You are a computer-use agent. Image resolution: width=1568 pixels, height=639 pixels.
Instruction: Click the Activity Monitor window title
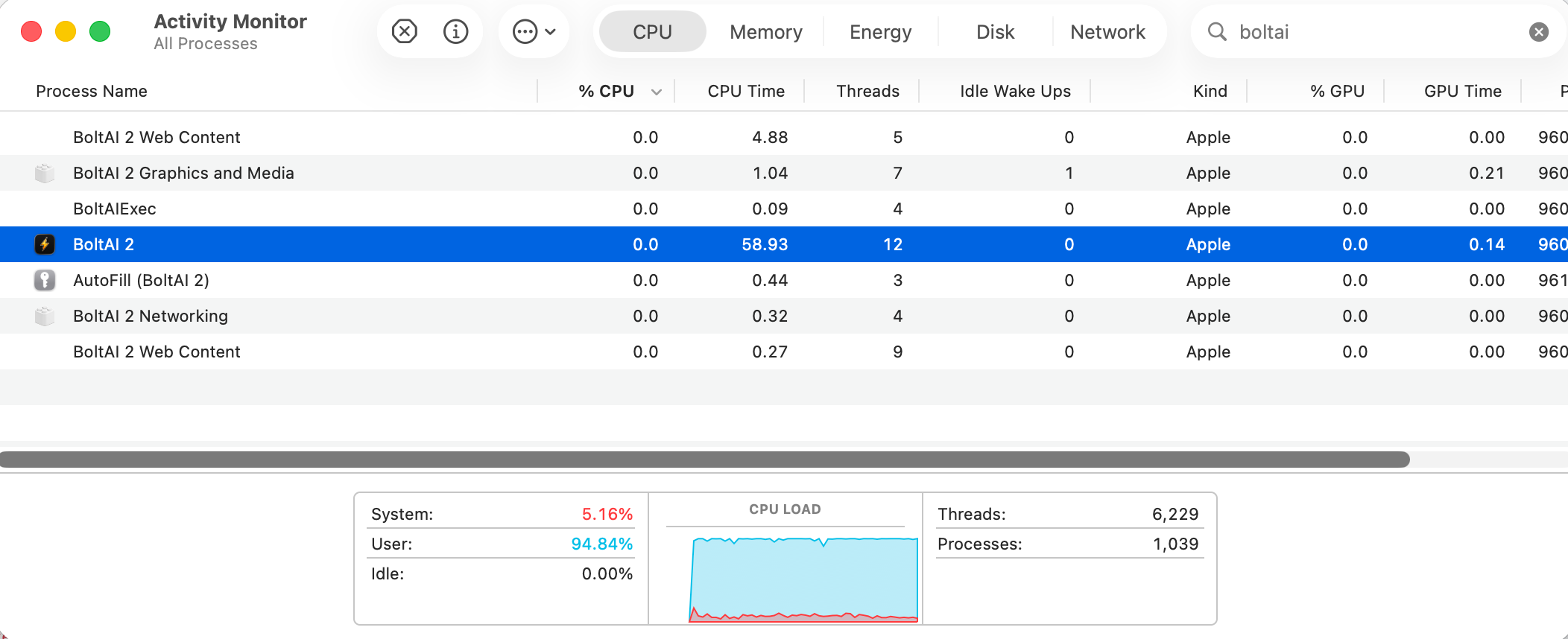230,22
